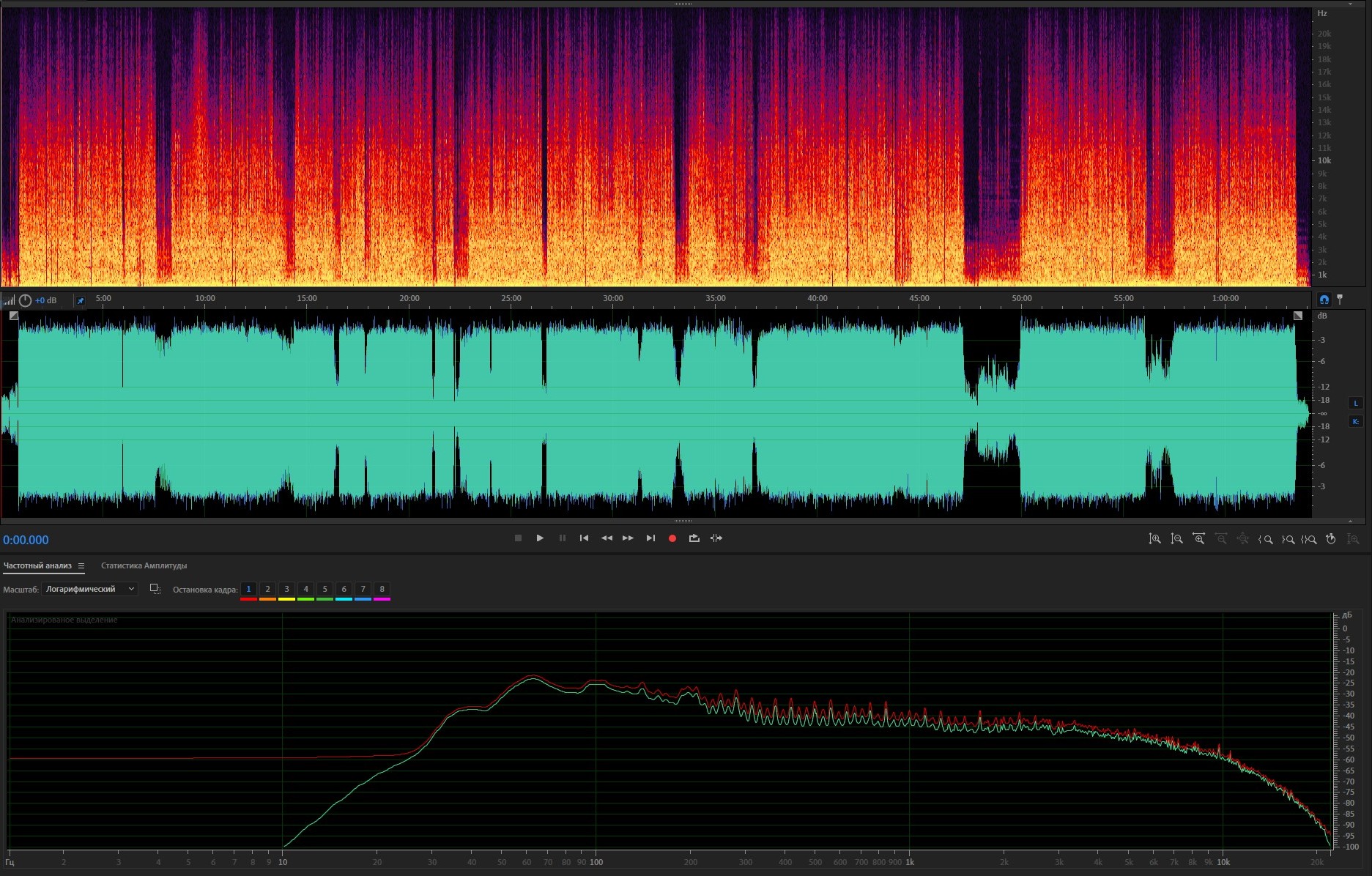Image resolution: width=1372 pixels, height=876 pixels.
Task: Click zoom in time icon
Action: click(1198, 539)
